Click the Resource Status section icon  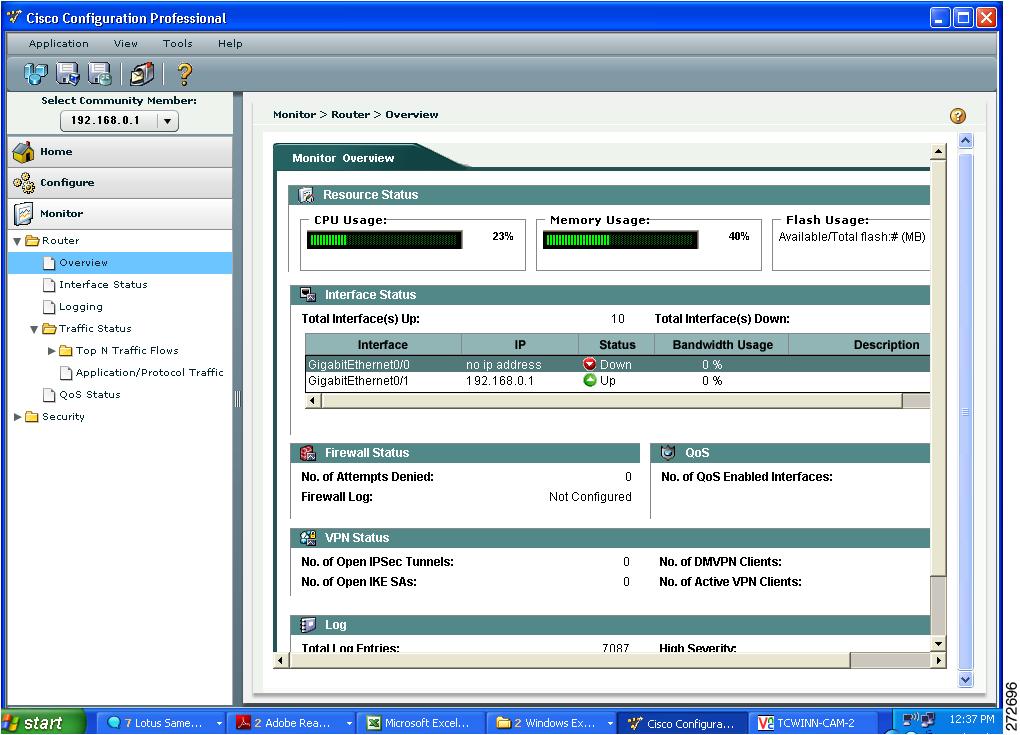click(x=306, y=194)
